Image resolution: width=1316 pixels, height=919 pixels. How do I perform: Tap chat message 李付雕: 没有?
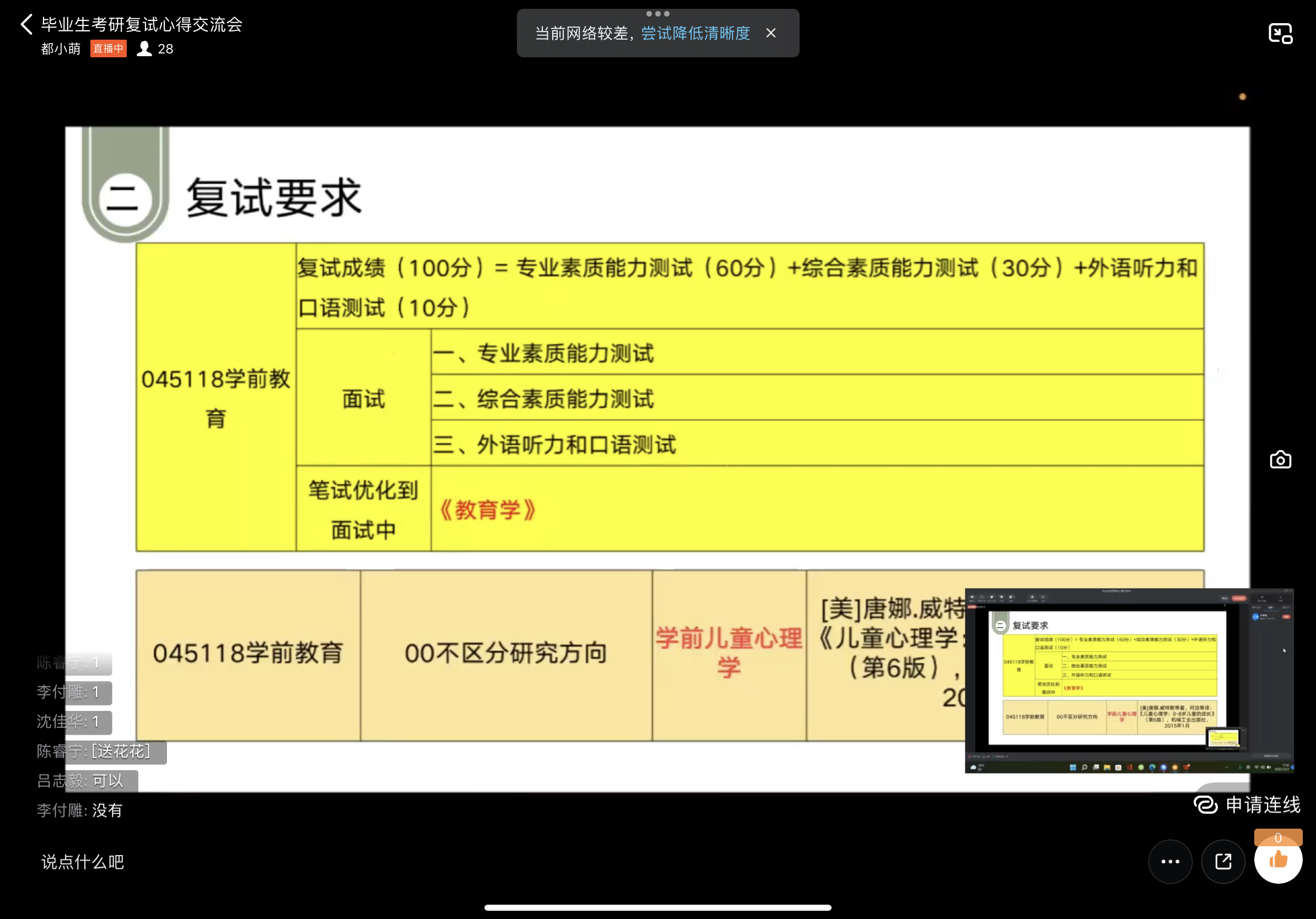tap(80, 810)
